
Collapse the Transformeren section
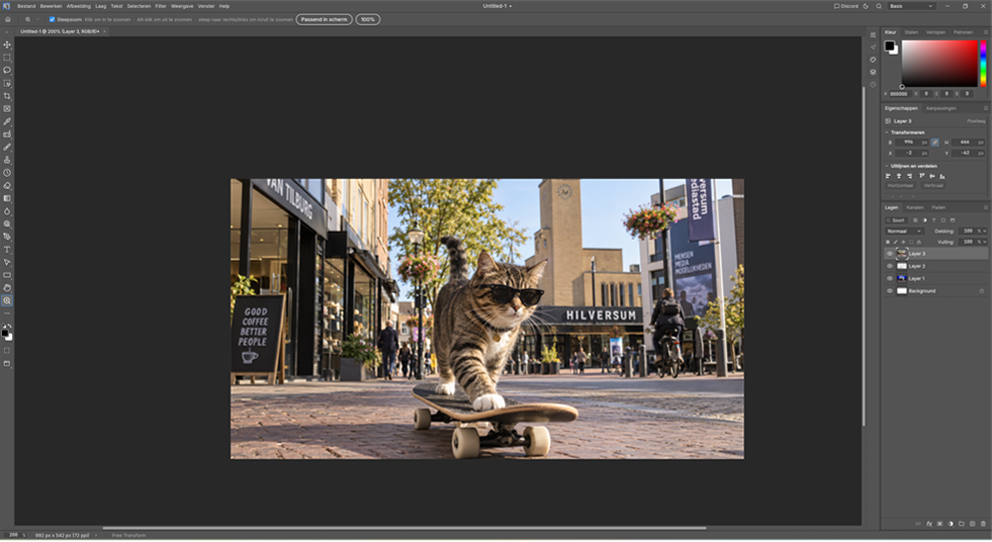coord(887,133)
